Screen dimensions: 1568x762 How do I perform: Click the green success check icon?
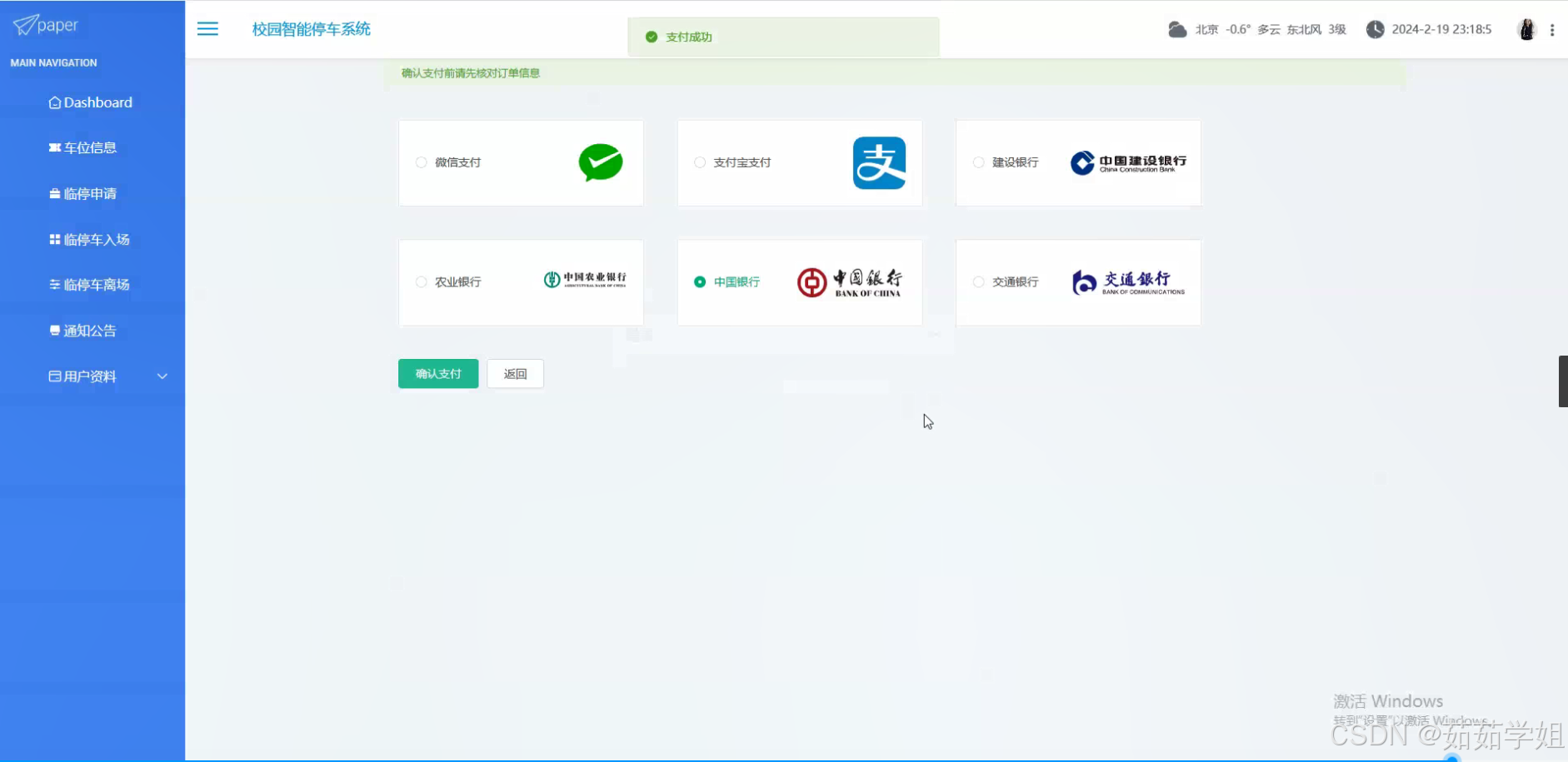(x=652, y=37)
